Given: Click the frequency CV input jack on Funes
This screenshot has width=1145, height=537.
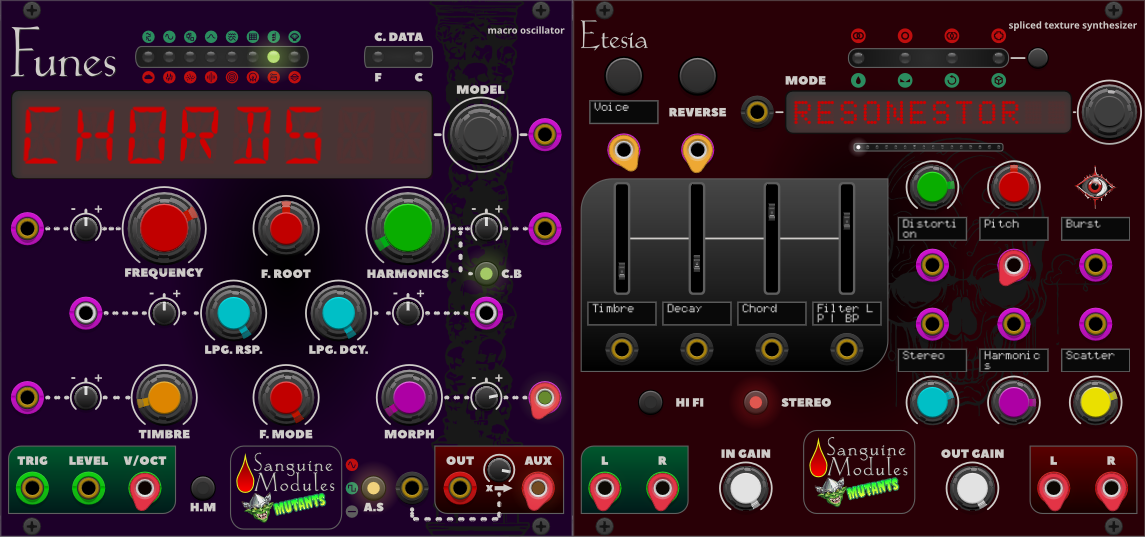Looking at the screenshot, I should tap(27, 229).
